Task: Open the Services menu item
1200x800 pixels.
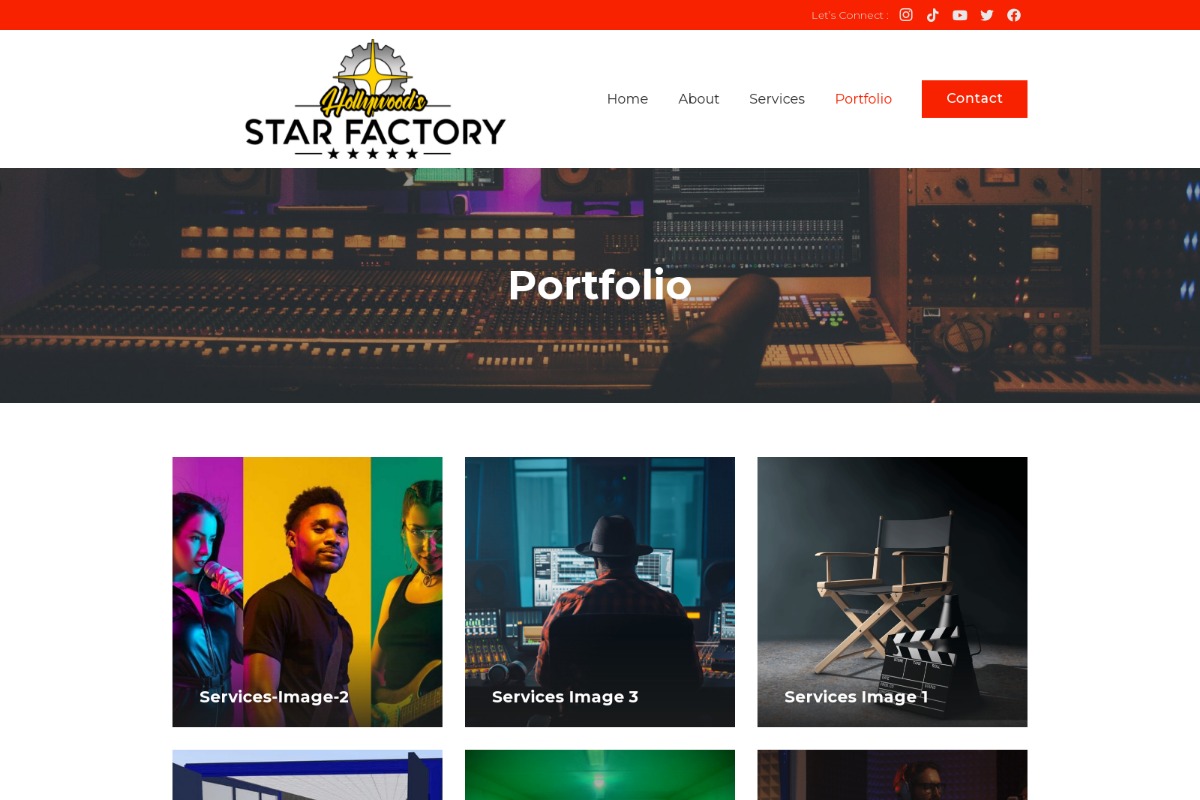Action: point(777,99)
